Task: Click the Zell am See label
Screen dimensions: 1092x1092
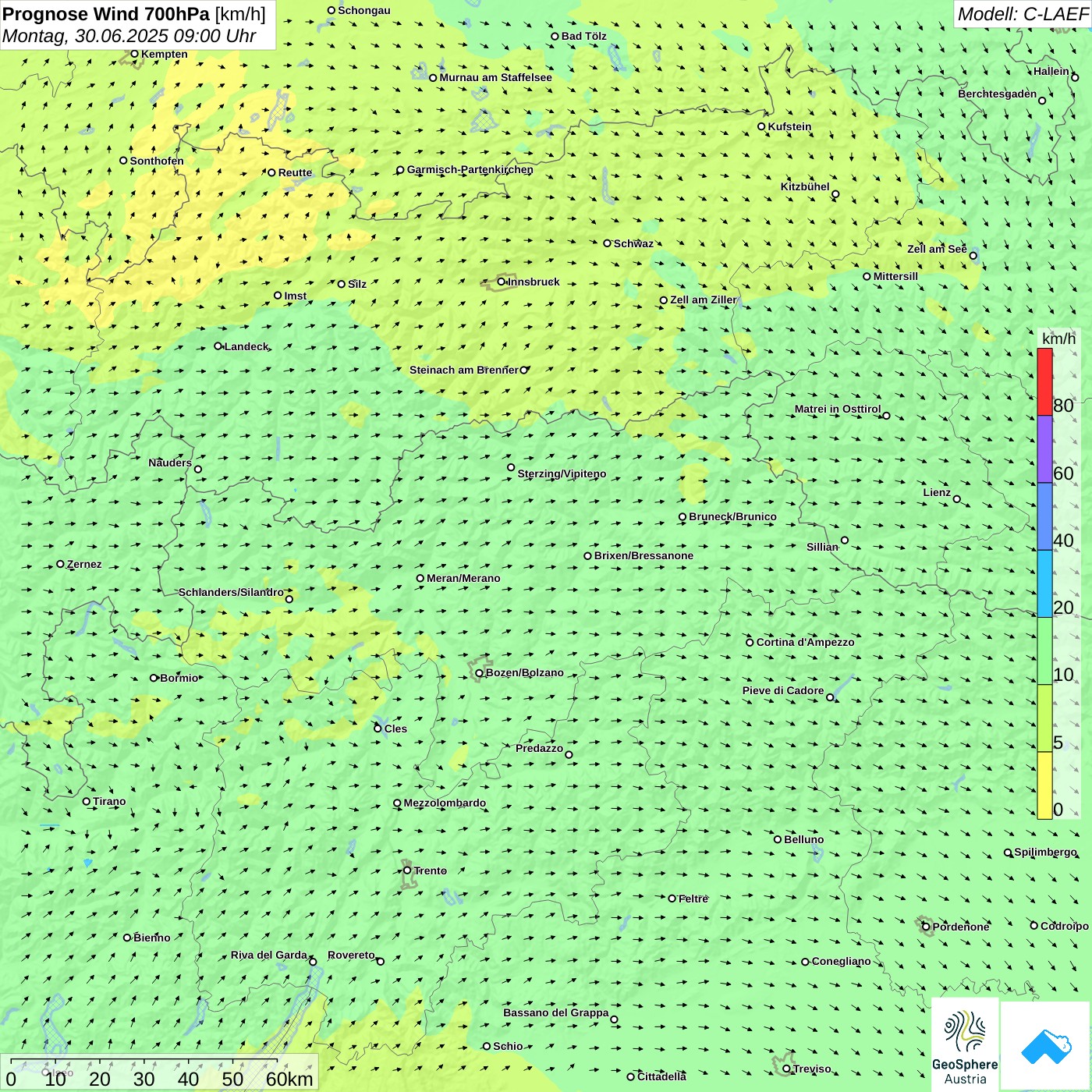Action: [x=937, y=249]
